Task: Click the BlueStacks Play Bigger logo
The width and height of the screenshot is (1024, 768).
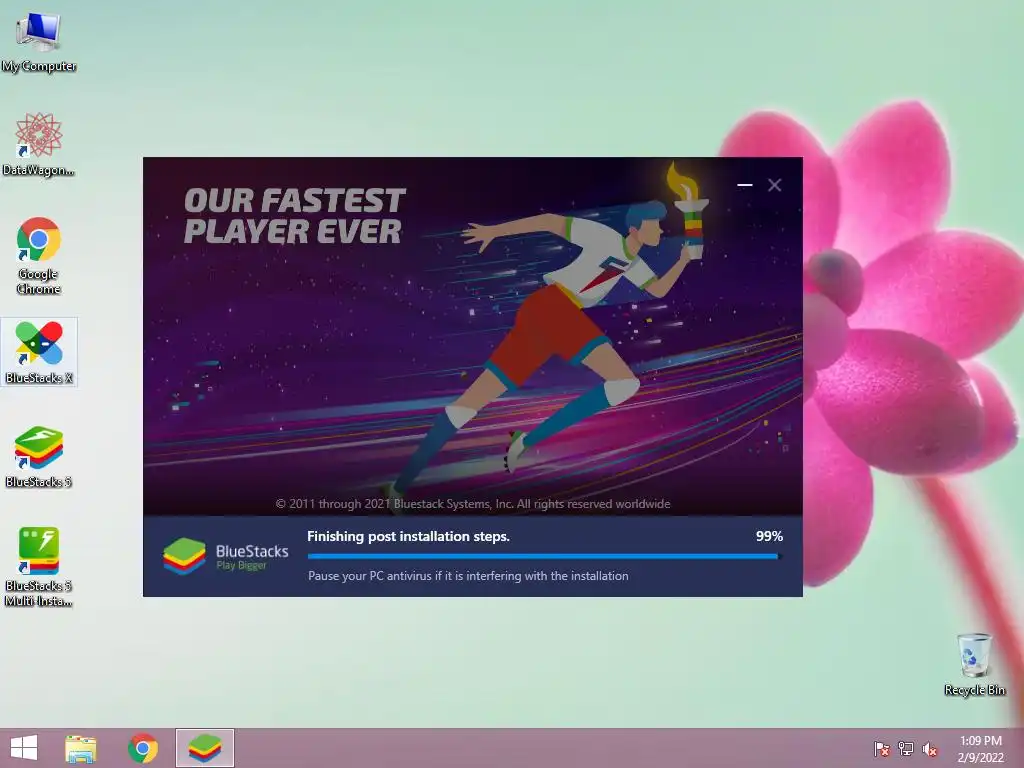Action: click(x=225, y=556)
